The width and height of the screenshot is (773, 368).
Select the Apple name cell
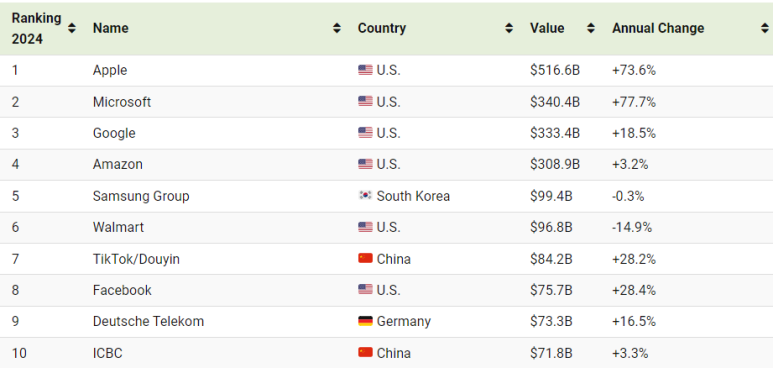109,70
